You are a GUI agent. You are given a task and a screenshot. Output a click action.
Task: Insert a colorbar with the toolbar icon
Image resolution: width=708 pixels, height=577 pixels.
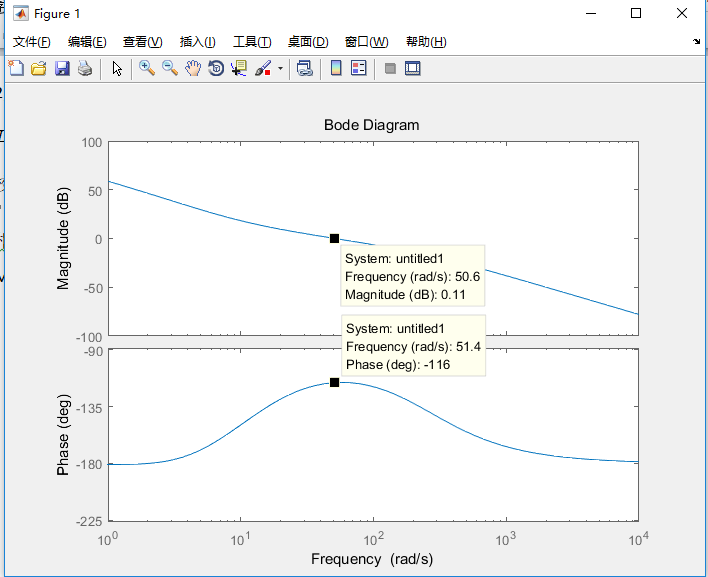point(336,69)
